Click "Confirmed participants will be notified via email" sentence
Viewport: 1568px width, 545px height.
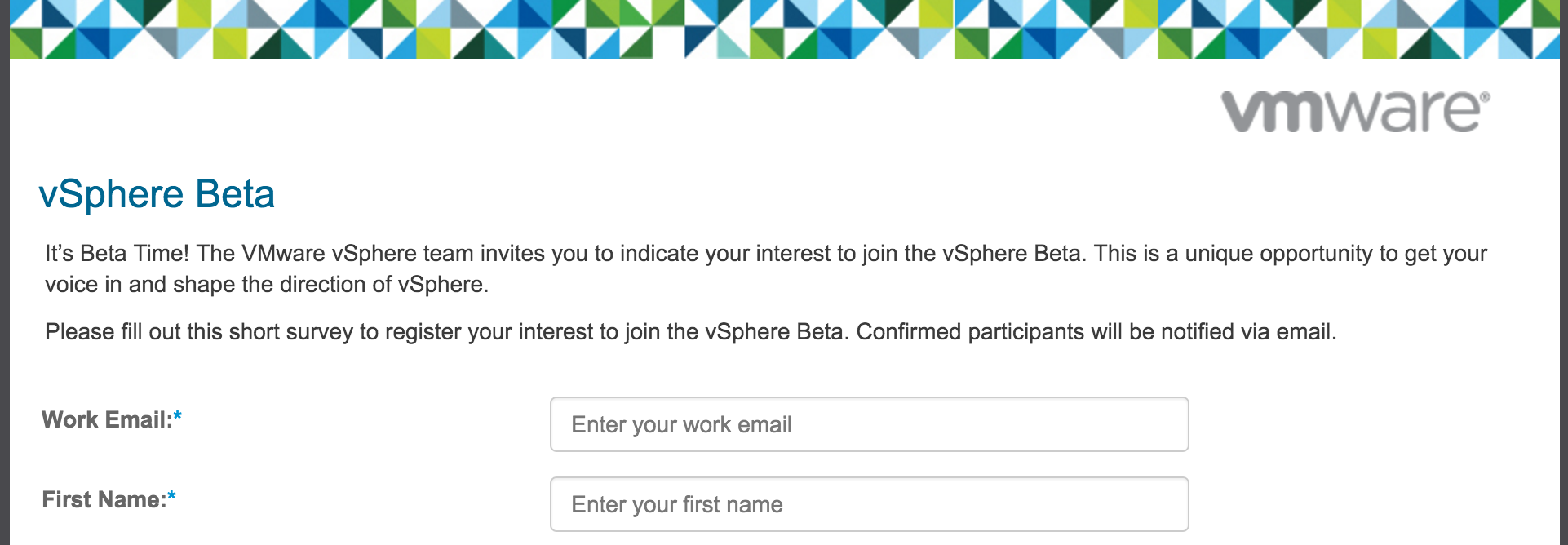(1096, 332)
